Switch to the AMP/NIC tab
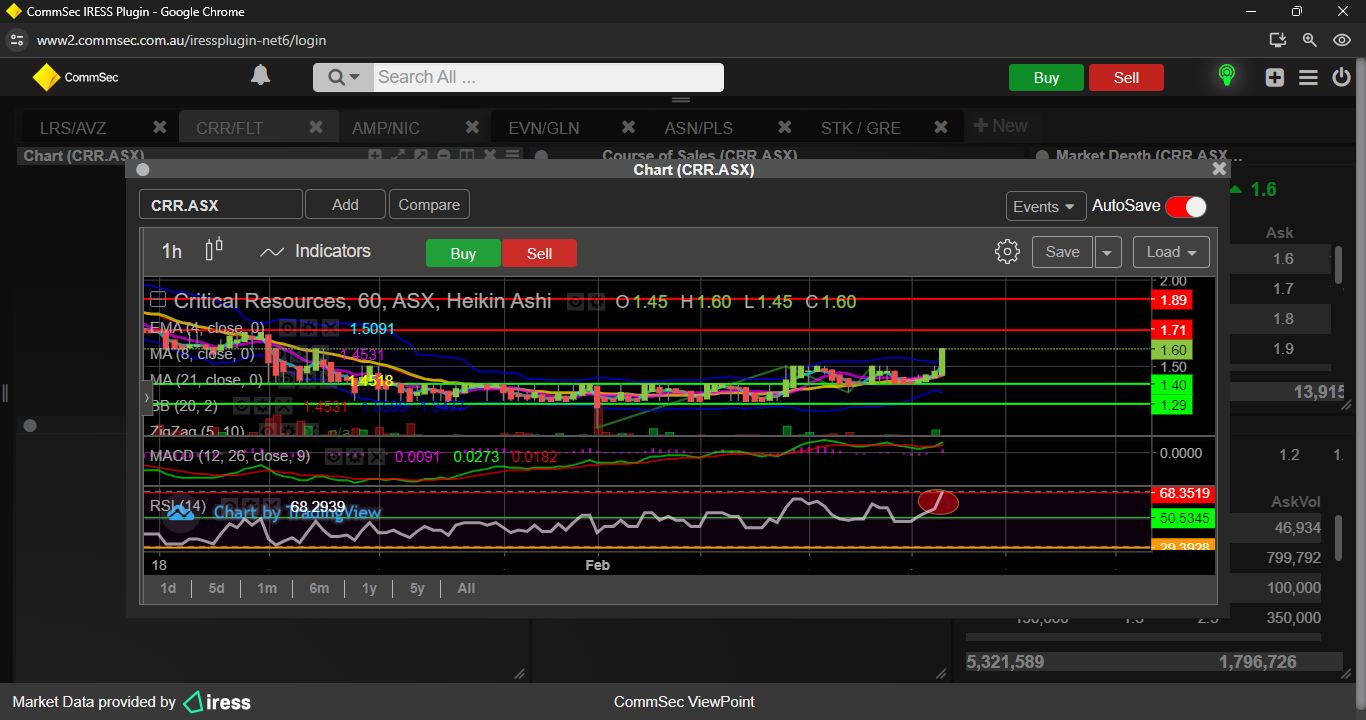This screenshot has height=720, width=1366. tap(386, 128)
